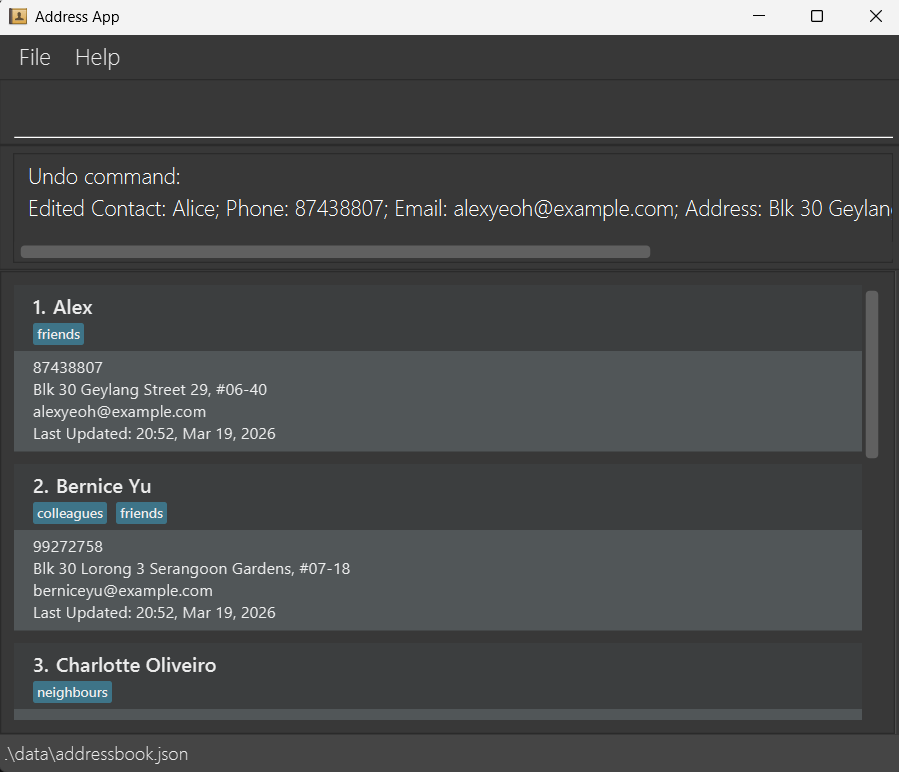Click Alex's phone number 87438807
This screenshot has width=899, height=772.
(x=68, y=368)
